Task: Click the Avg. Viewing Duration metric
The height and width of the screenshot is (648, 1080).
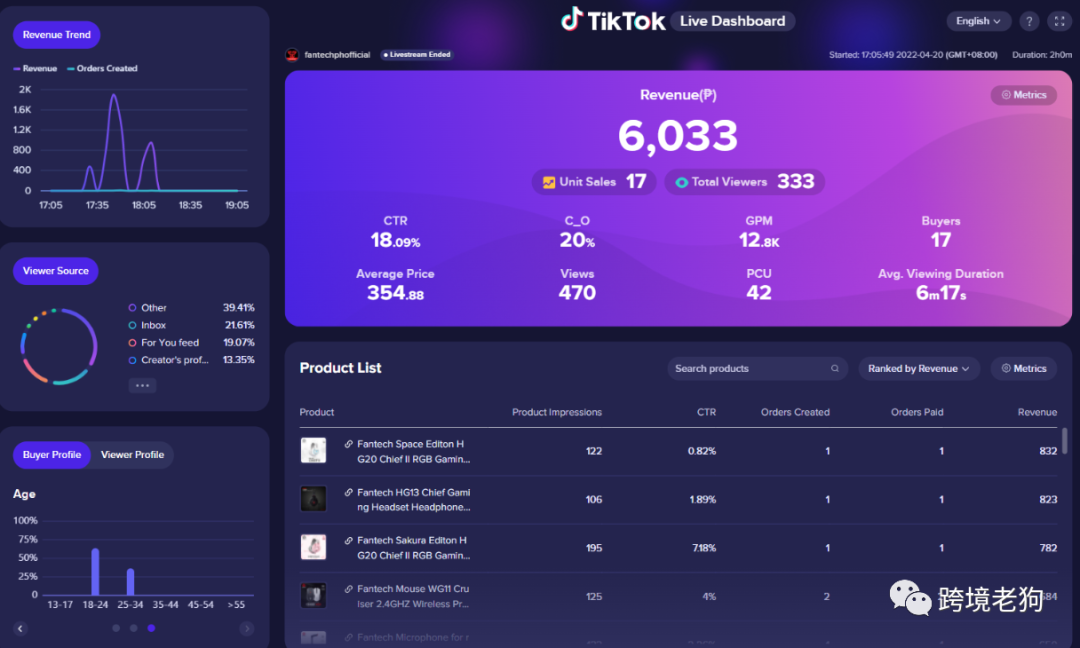Action: coord(940,284)
